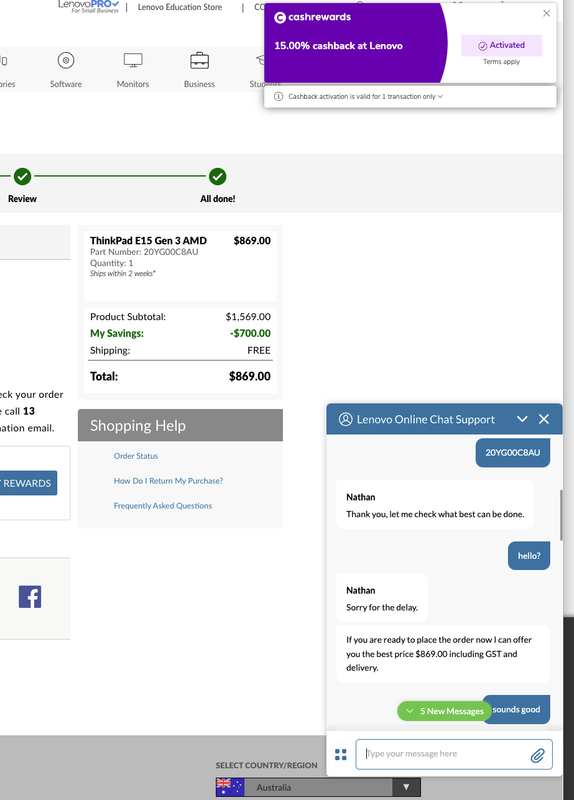
Task: Click the Australia flag icon
Action: [230, 787]
